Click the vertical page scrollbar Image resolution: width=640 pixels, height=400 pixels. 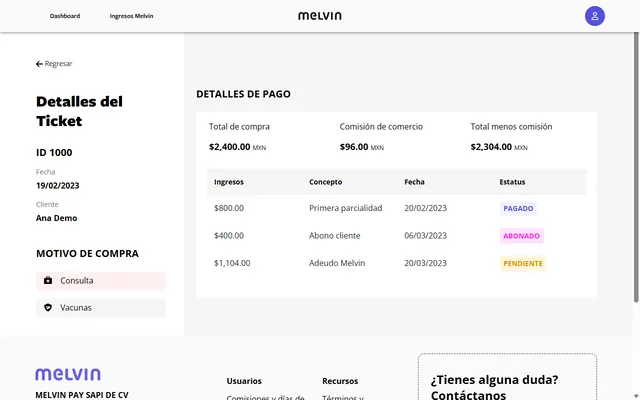pyautogui.click(x=636, y=167)
